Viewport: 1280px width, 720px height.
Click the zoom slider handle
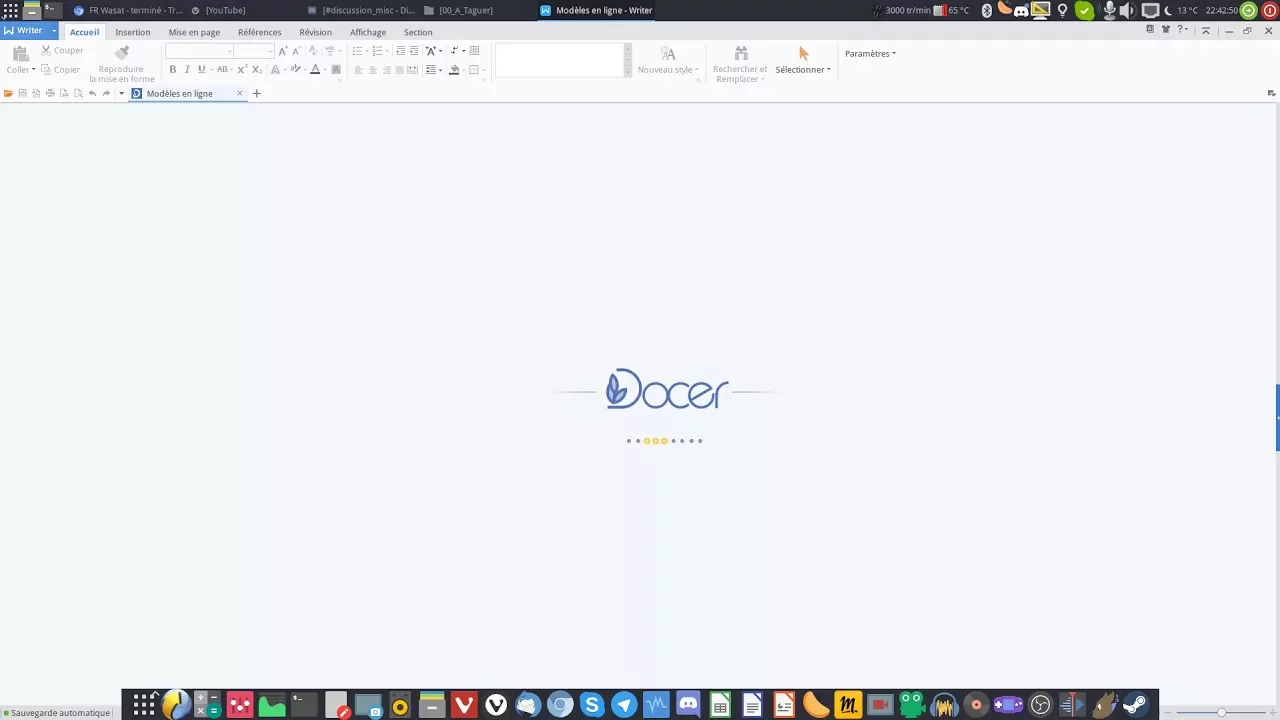coord(1221,712)
